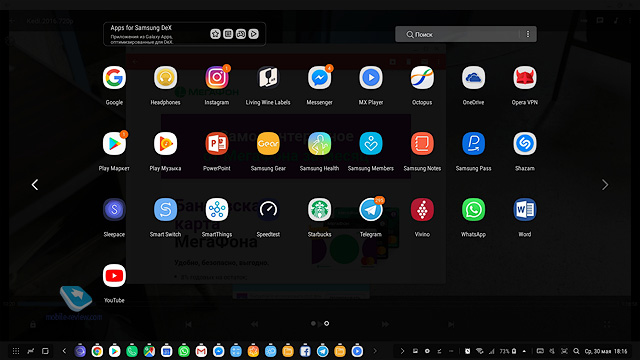Open the OneDrive app
Screen dimensions: 640x360
pyautogui.click(x=473, y=78)
